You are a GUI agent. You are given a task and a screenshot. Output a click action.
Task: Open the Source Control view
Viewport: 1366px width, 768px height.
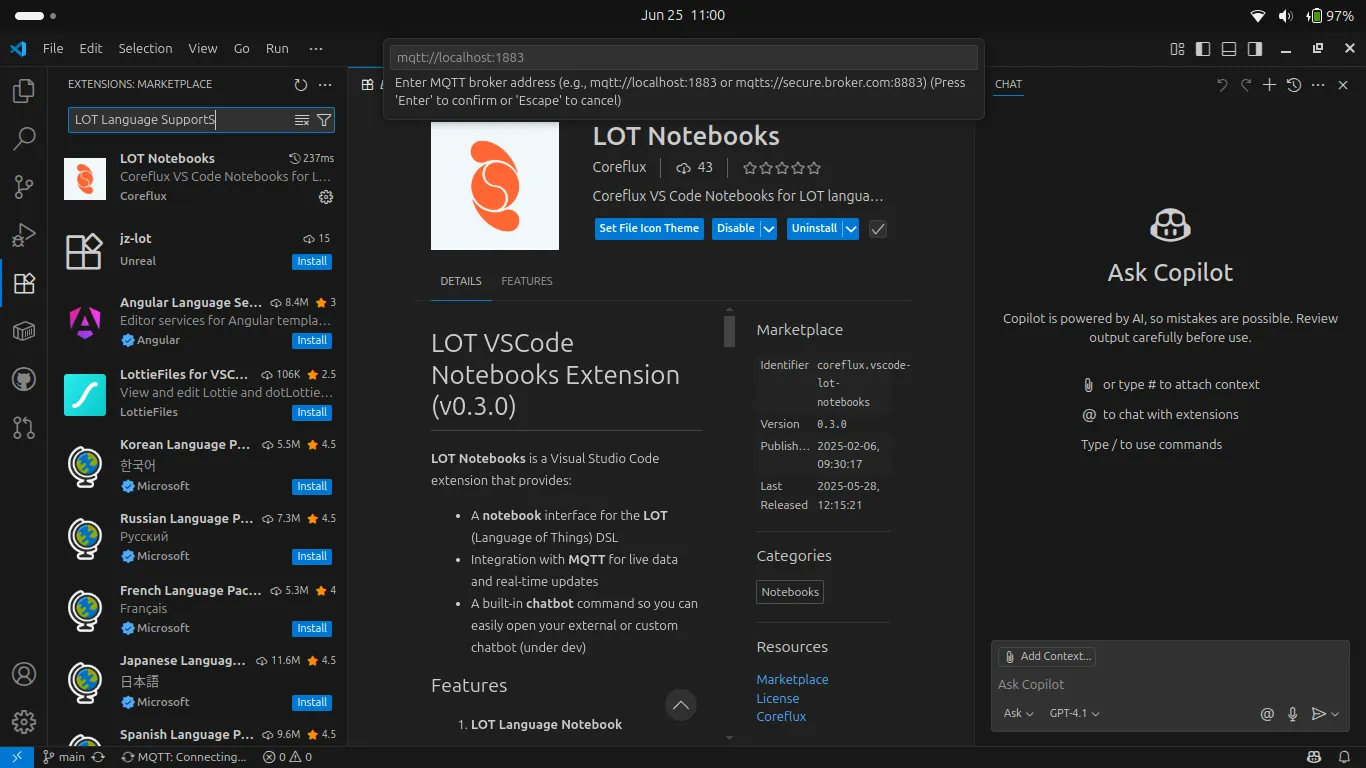pos(23,187)
